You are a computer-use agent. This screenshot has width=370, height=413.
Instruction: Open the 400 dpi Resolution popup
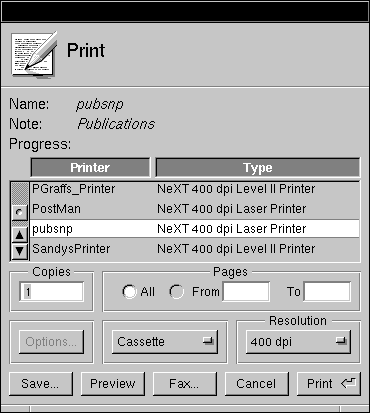pos(298,342)
